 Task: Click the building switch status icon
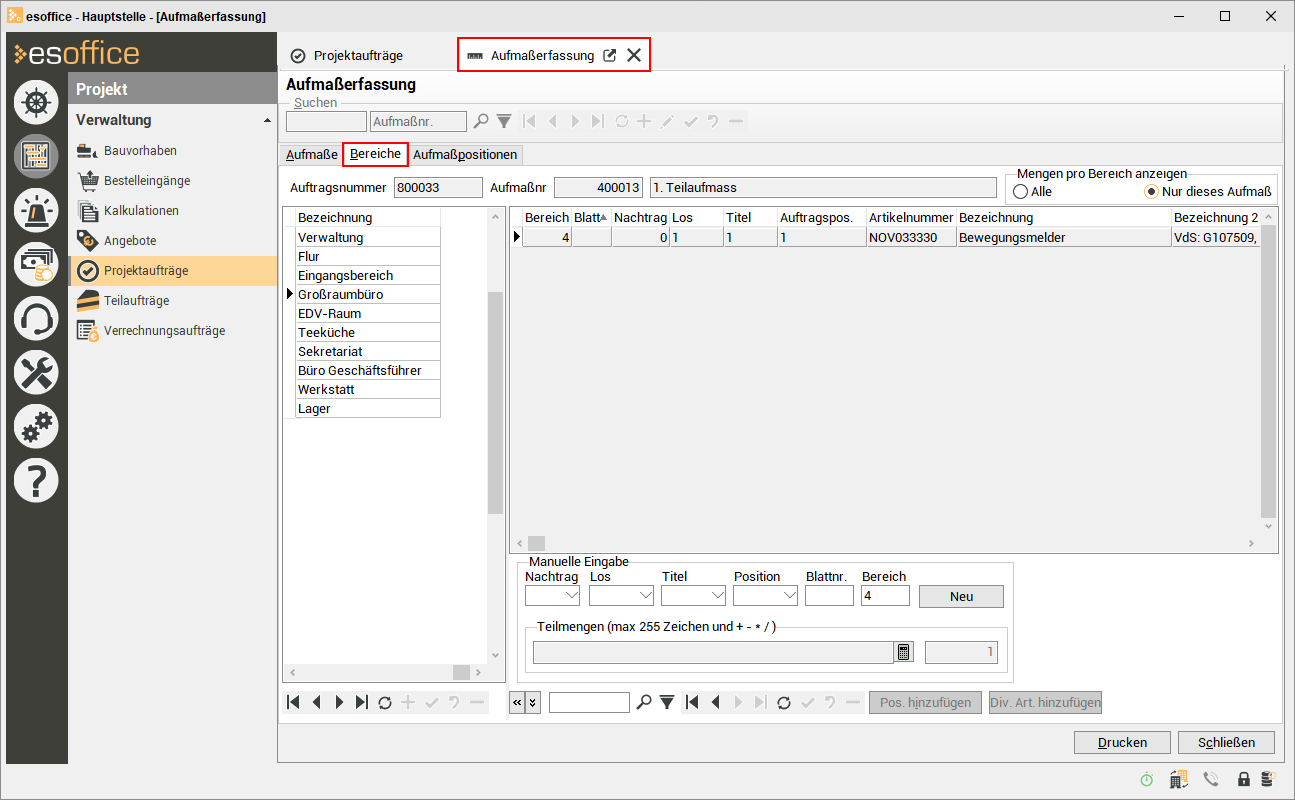click(x=1178, y=779)
